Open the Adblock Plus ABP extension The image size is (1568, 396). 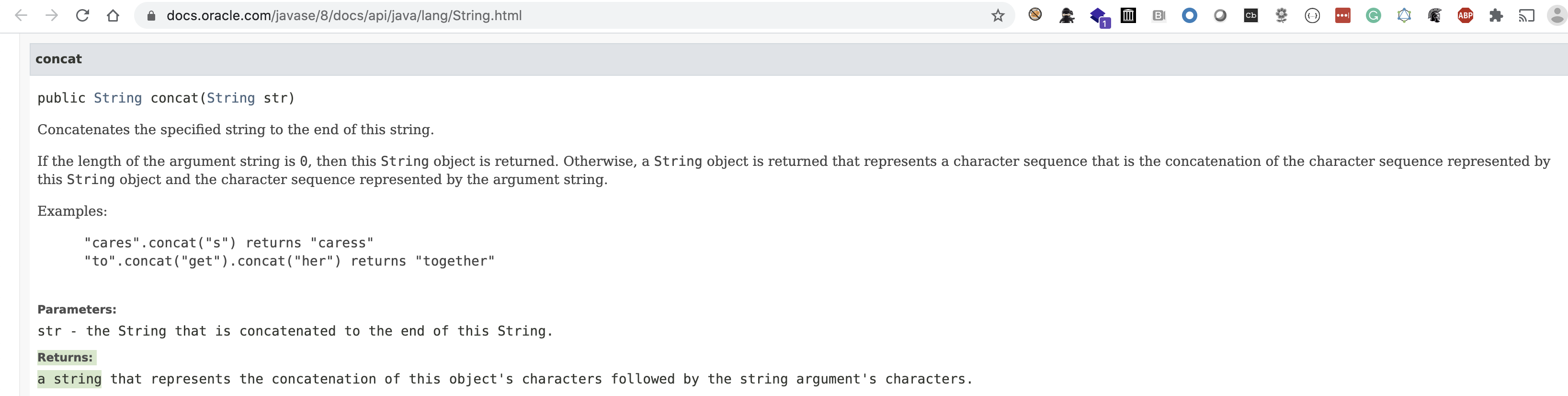point(1465,16)
